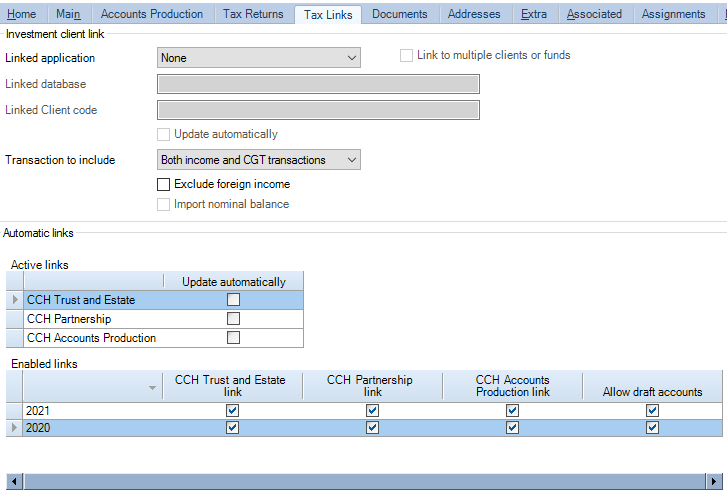Open the Extra tab

[534, 14]
